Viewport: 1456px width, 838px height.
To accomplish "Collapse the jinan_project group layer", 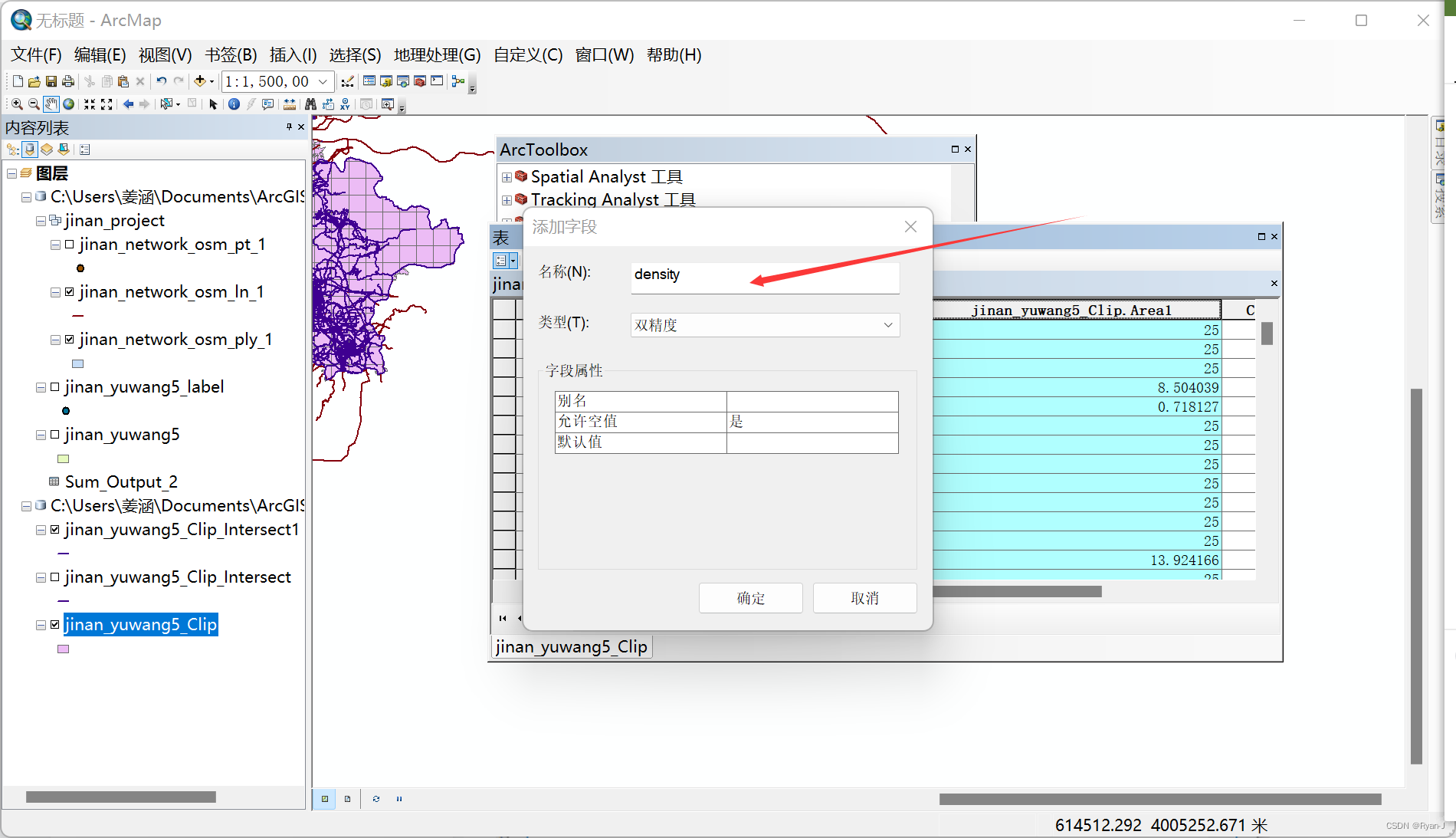I will pos(41,221).
